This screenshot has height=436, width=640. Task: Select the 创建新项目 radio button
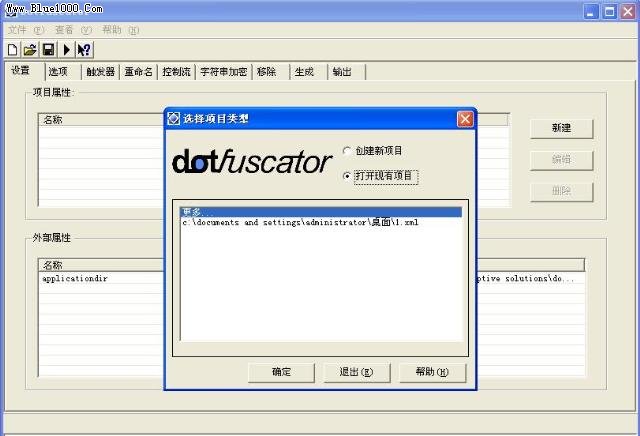348,151
